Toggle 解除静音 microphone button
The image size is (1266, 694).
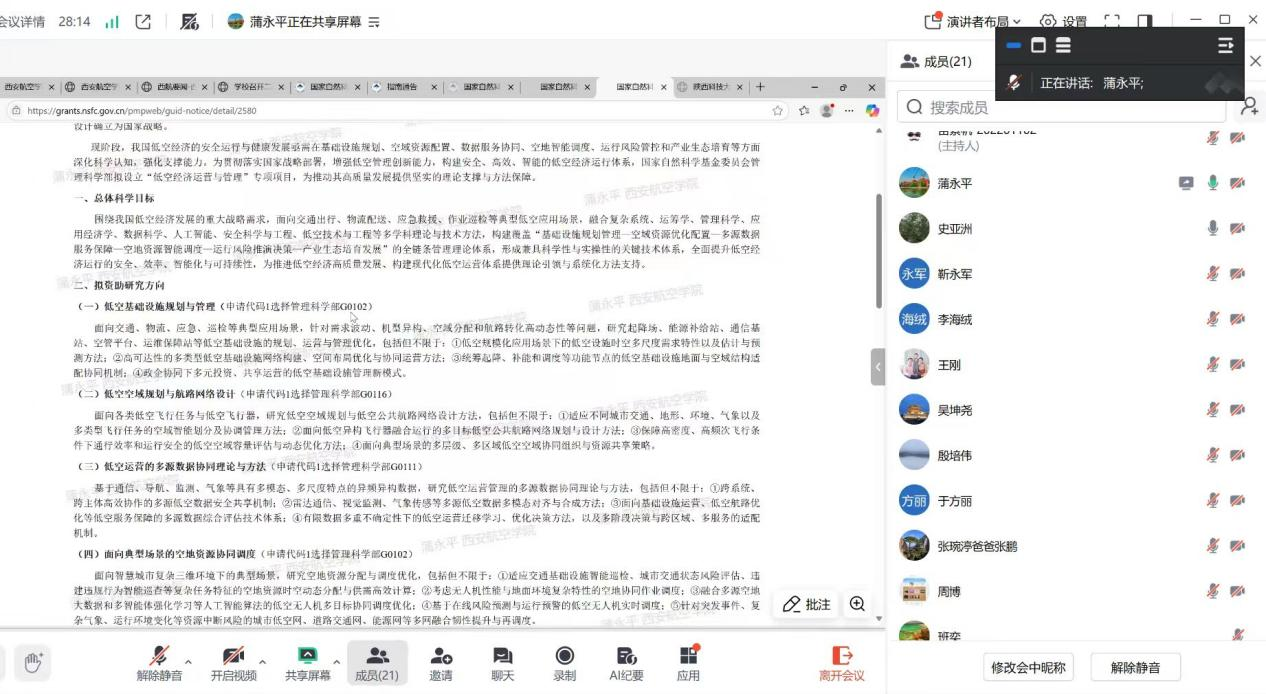click(159, 664)
